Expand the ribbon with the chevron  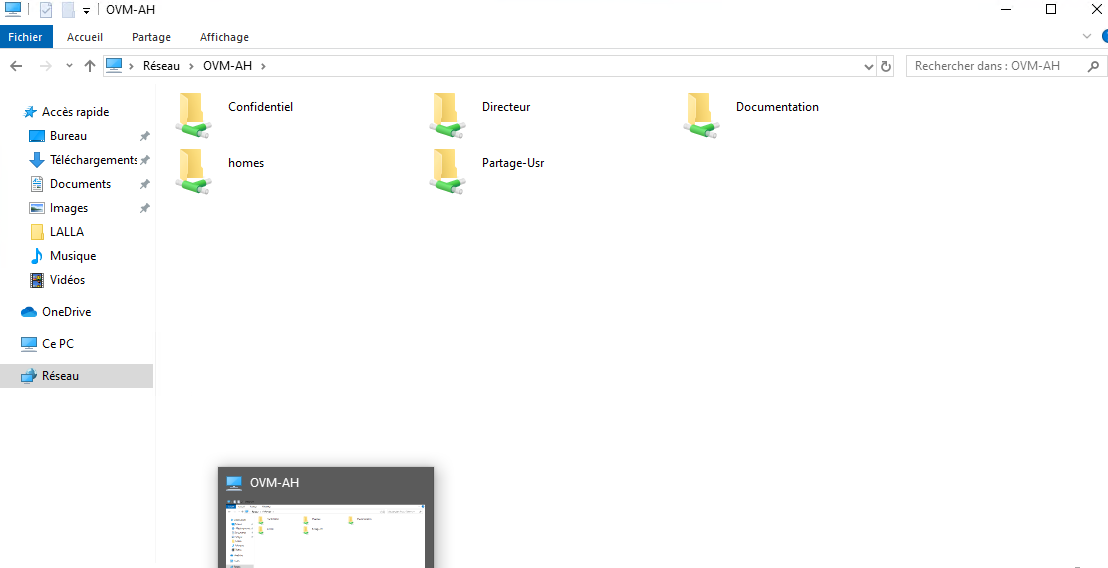[x=1087, y=36]
